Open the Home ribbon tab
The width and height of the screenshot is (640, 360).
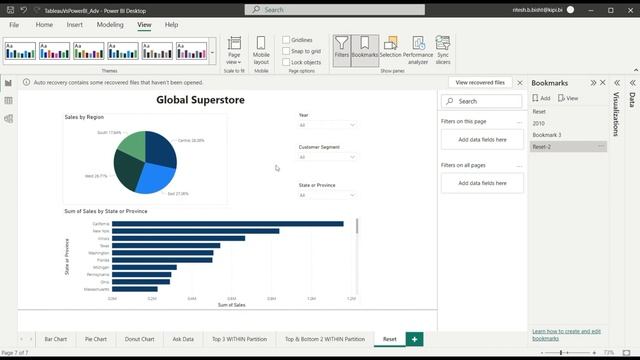click(44, 25)
